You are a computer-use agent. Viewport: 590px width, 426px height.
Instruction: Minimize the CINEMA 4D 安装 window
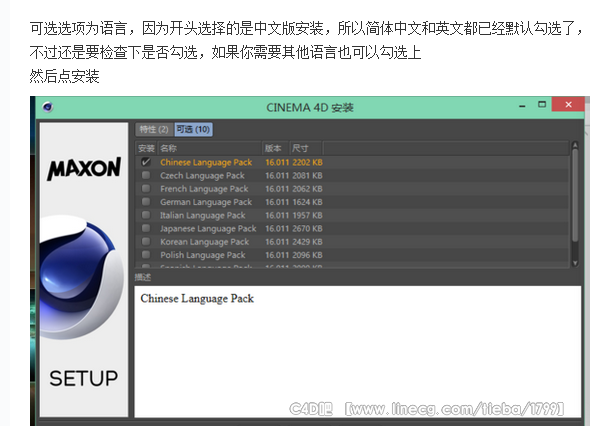click(x=522, y=106)
